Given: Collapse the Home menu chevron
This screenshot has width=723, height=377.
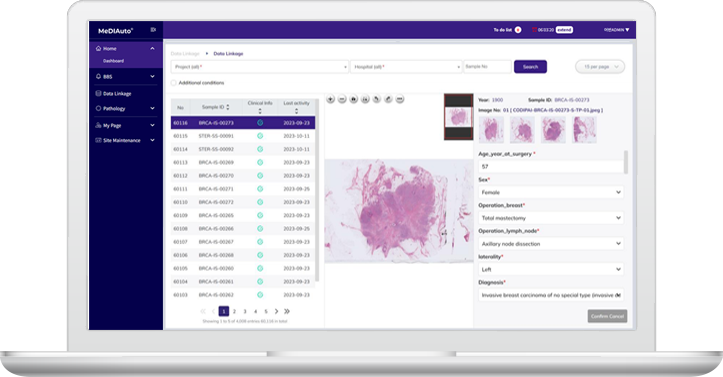Looking at the screenshot, I should coord(152,48).
